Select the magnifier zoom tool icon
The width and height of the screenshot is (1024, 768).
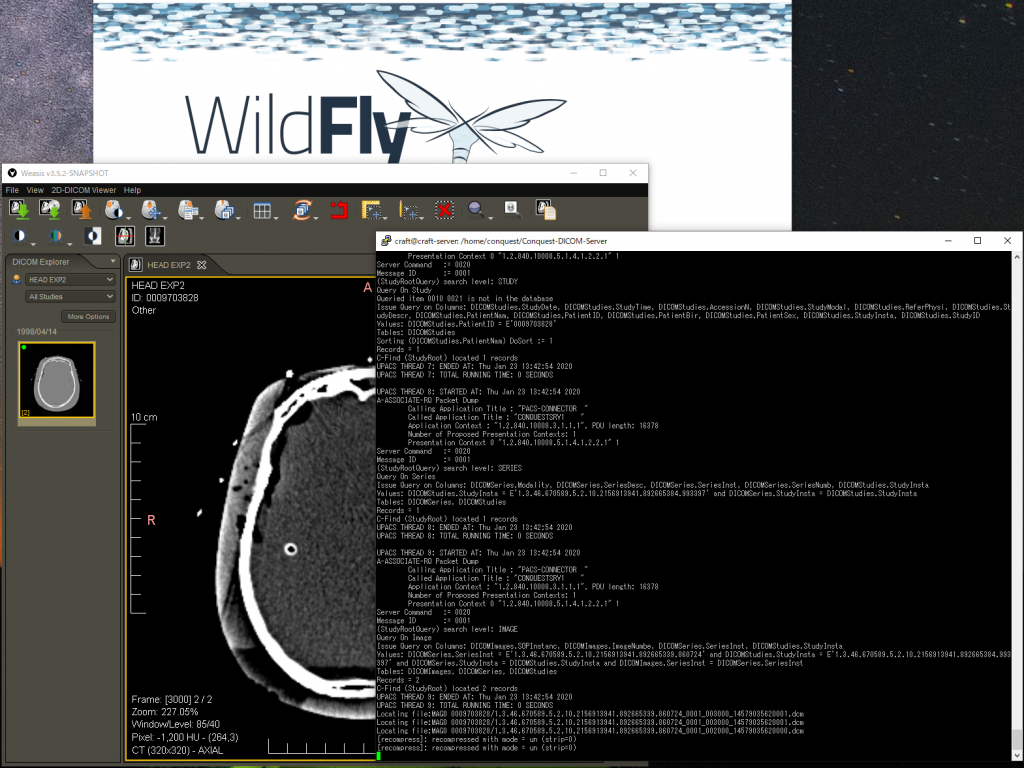476,210
